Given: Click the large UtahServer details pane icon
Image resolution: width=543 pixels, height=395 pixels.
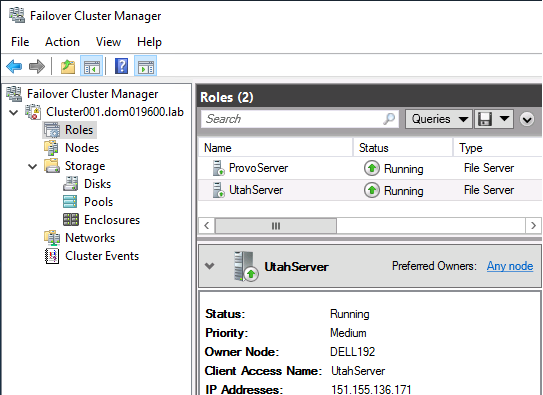Looking at the screenshot, I should click(x=246, y=266).
